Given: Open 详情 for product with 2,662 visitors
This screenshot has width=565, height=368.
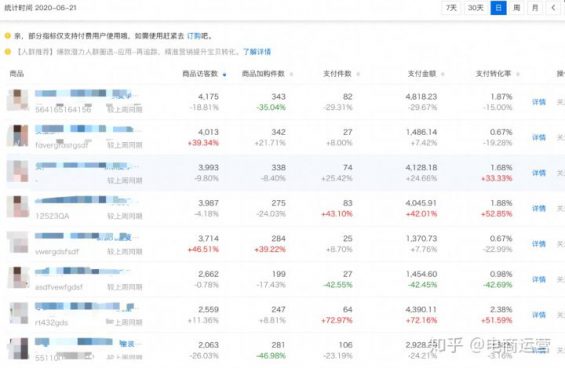Looking at the screenshot, I should tap(539, 279).
